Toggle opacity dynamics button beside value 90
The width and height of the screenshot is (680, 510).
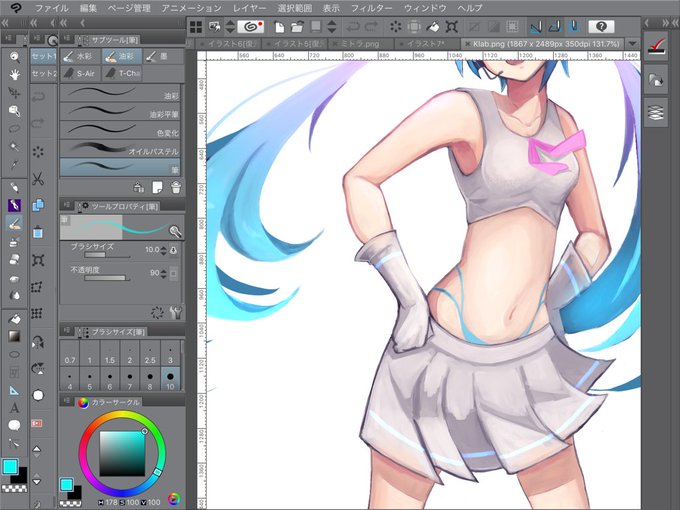click(x=173, y=273)
